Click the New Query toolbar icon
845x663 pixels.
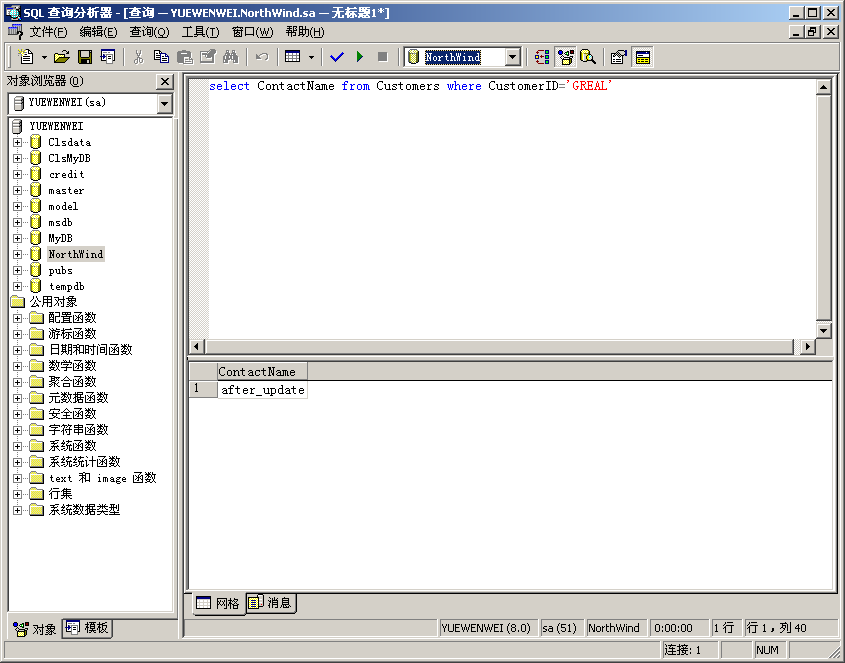click(x=26, y=57)
